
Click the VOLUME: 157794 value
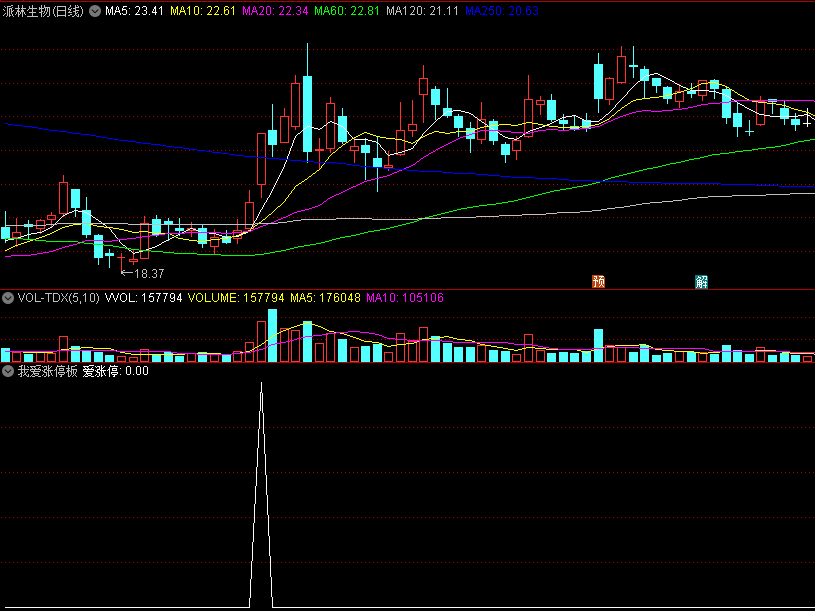coord(236,298)
